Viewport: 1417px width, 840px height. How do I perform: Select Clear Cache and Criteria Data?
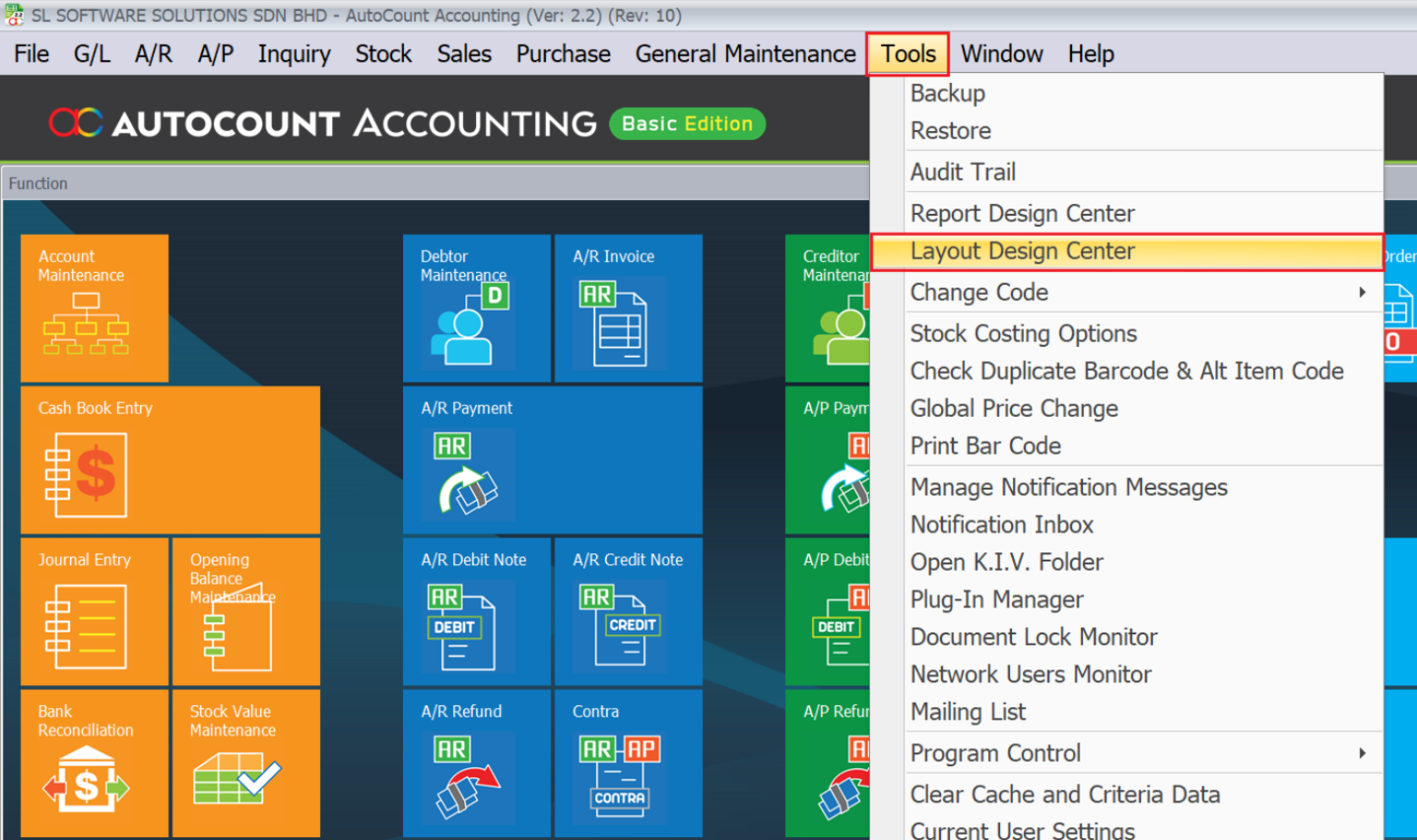point(1126,794)
